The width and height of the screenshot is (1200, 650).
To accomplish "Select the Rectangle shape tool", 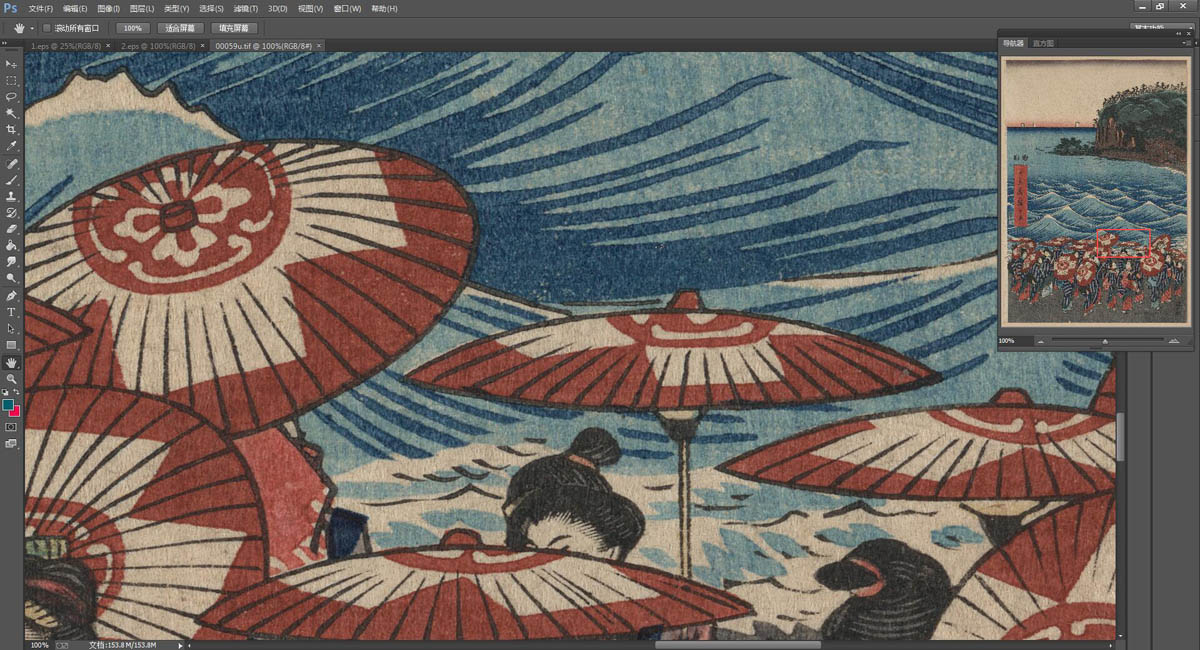I will 11,345.
